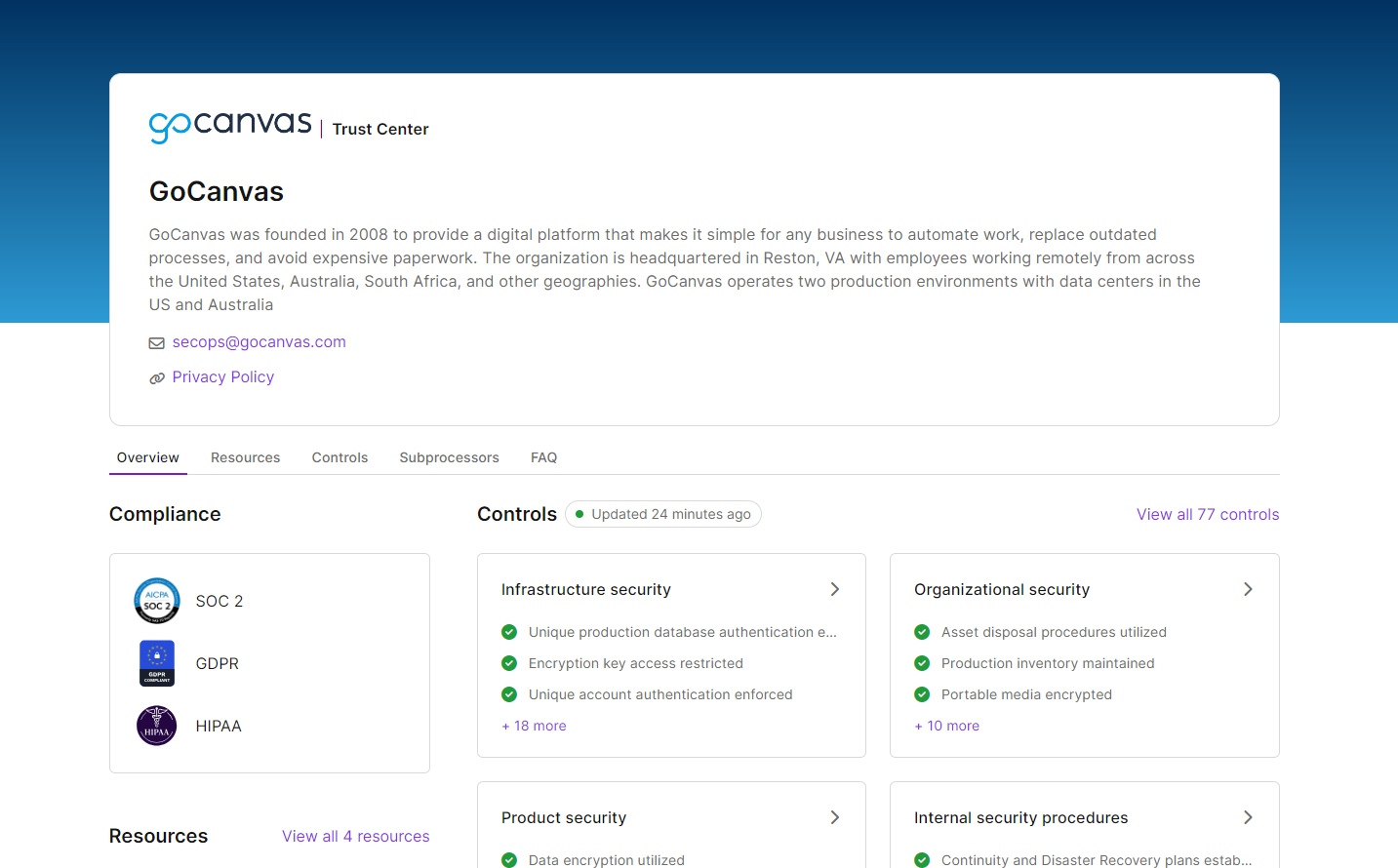Expand Infrastructure security with its chevron
This screenshot has height=868, width=1398.
[x=835, y=589]
